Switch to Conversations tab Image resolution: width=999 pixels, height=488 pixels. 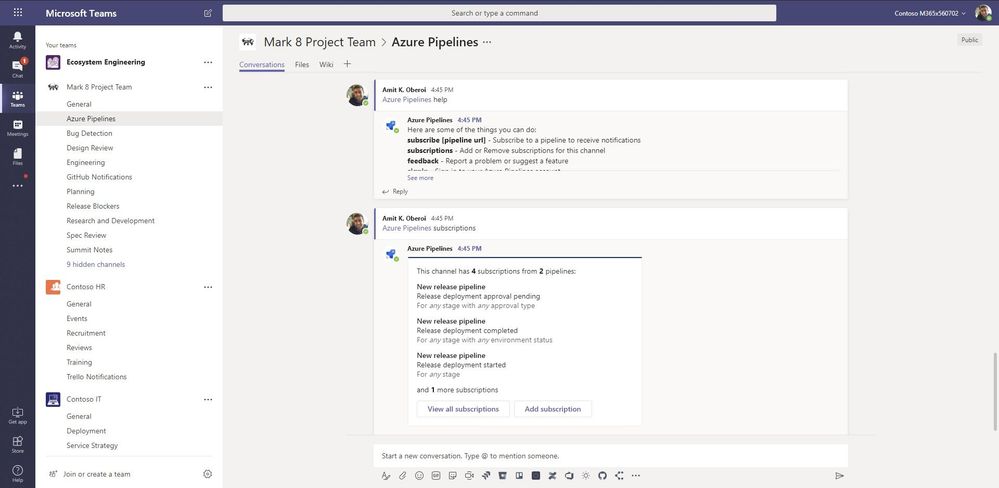[261, 64]
